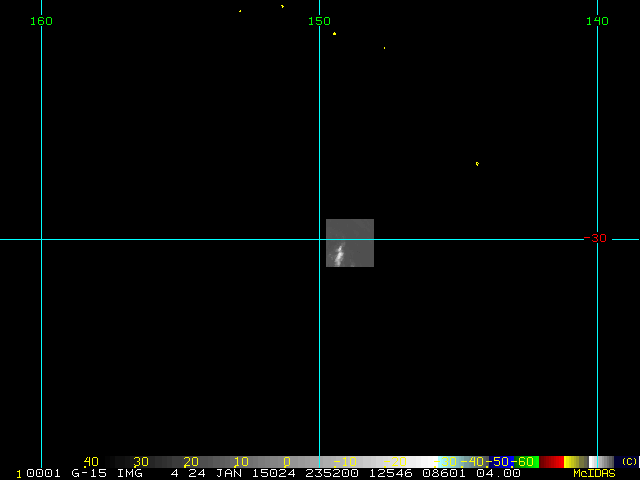Image resolution: width=640 pixels, height=480 pixels.
Task: Click the 0 mark on temperature scale
Action: tap(287, 462)
